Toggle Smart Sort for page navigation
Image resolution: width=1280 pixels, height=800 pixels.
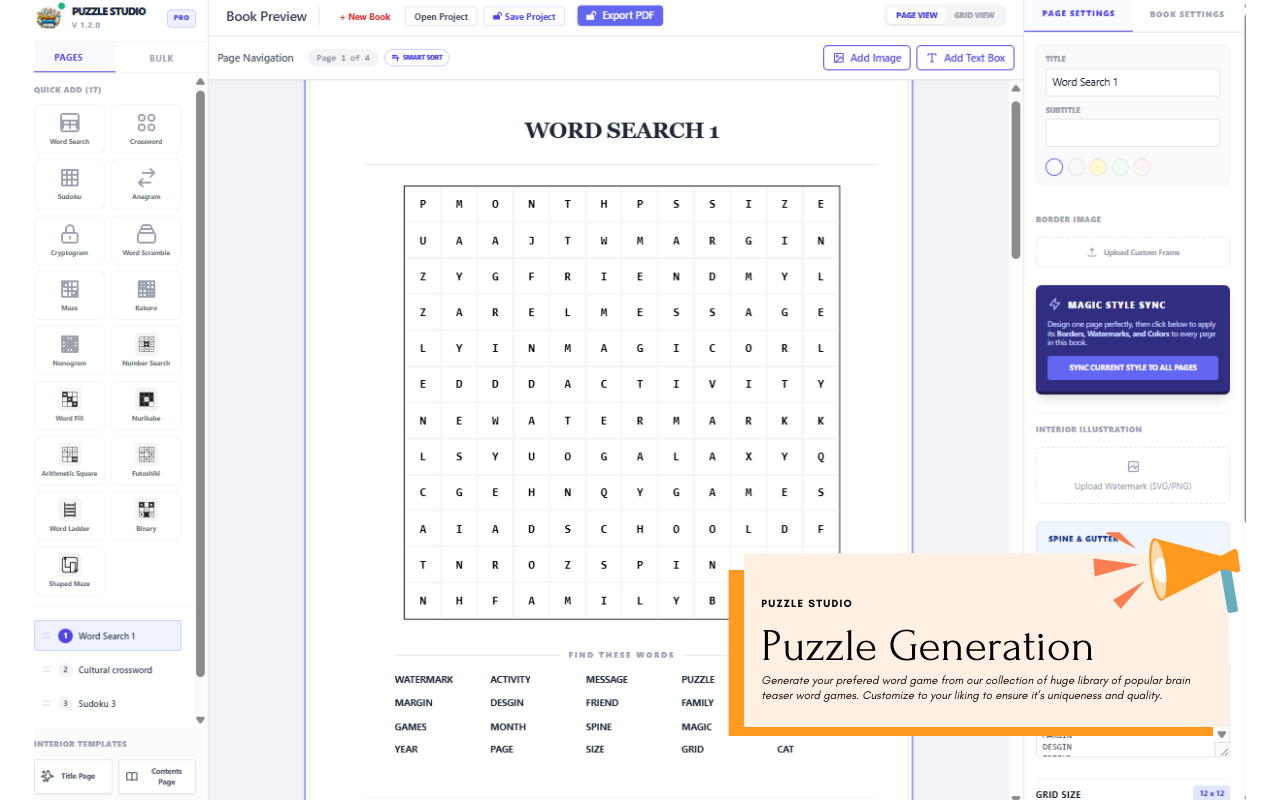pos(416,58)
